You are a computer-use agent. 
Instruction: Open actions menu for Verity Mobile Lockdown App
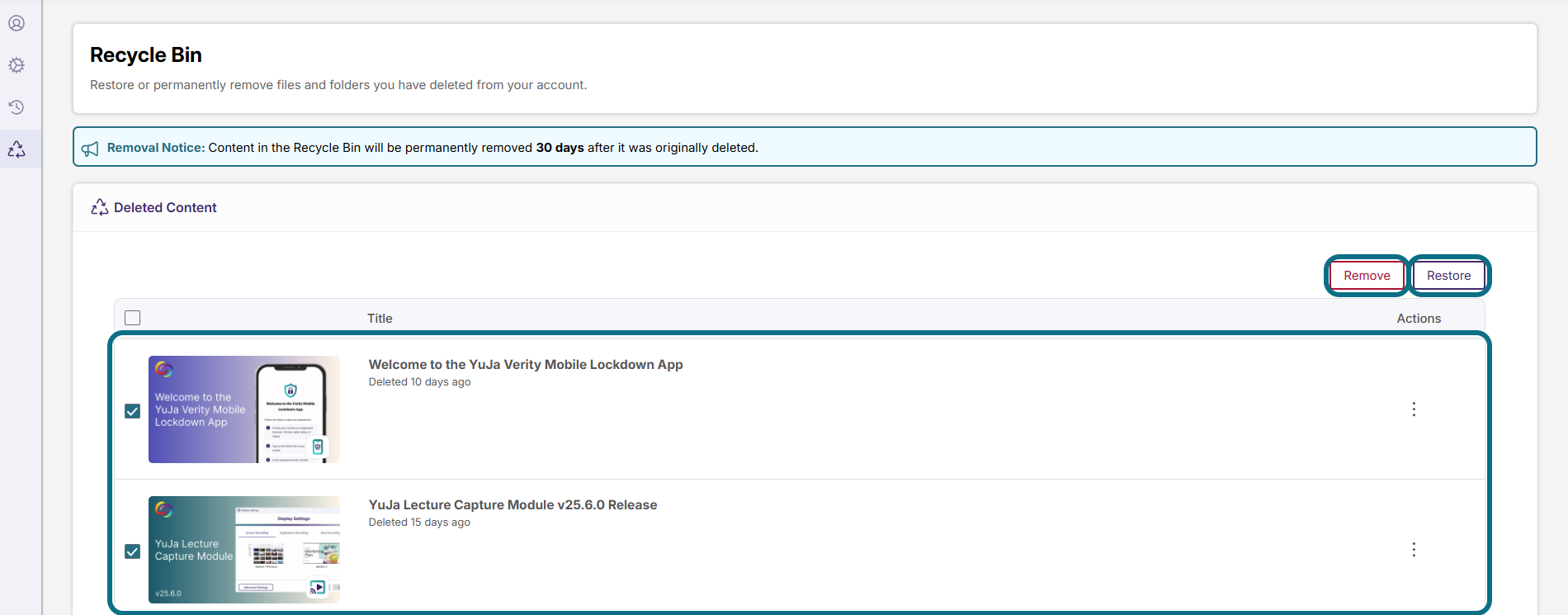(1414, 409)
